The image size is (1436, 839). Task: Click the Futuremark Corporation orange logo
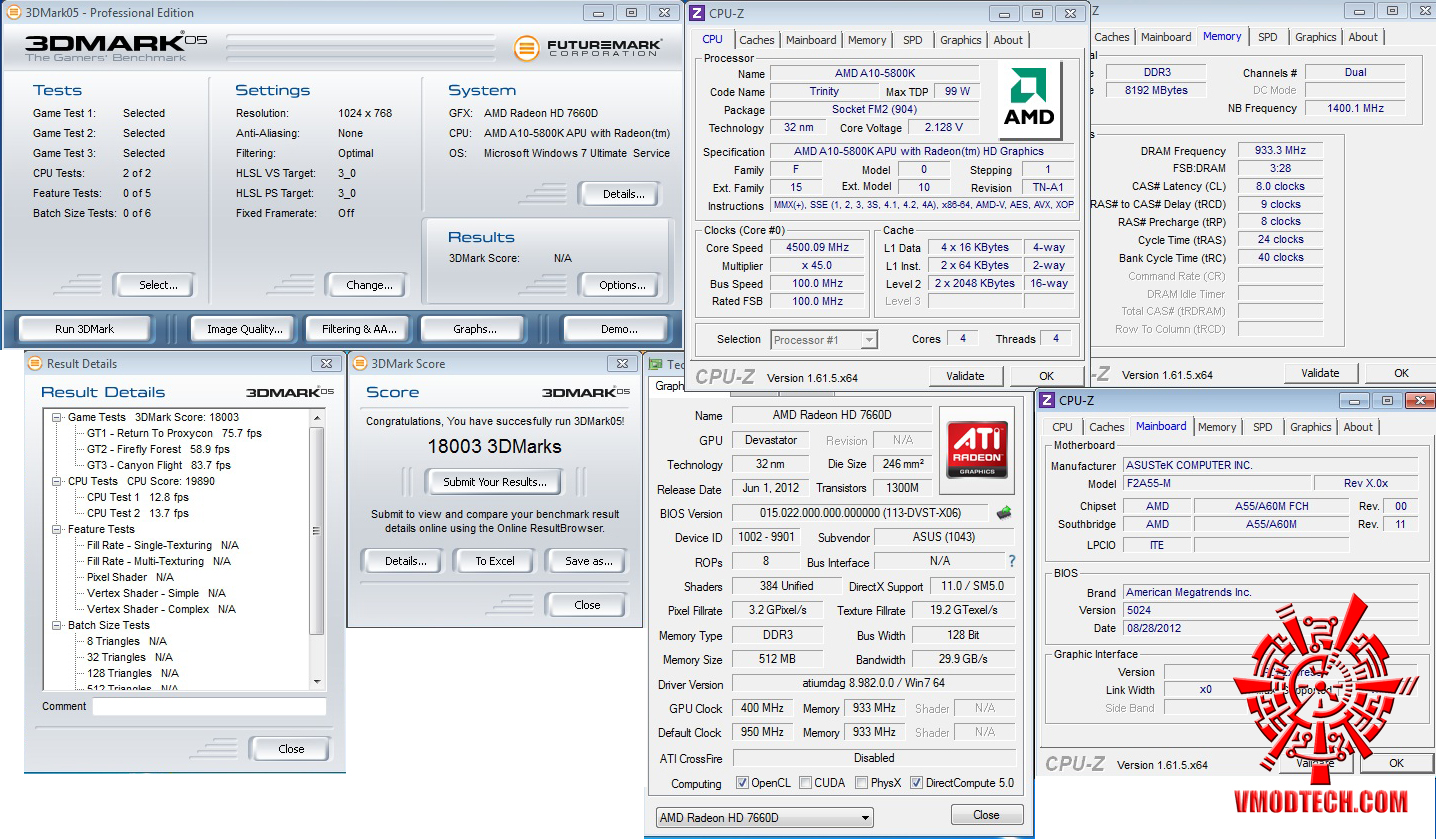(x=527, y=48)
